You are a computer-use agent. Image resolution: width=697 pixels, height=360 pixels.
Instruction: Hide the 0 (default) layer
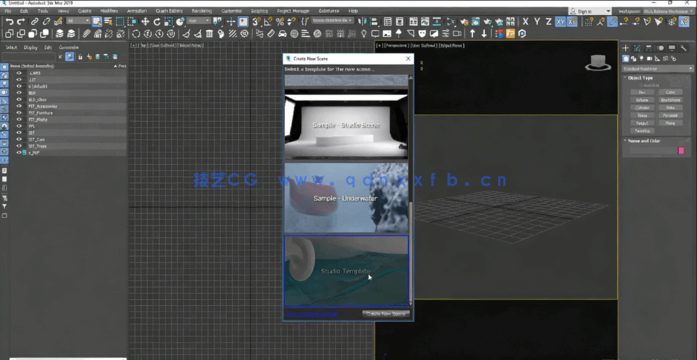click(19, 86)
